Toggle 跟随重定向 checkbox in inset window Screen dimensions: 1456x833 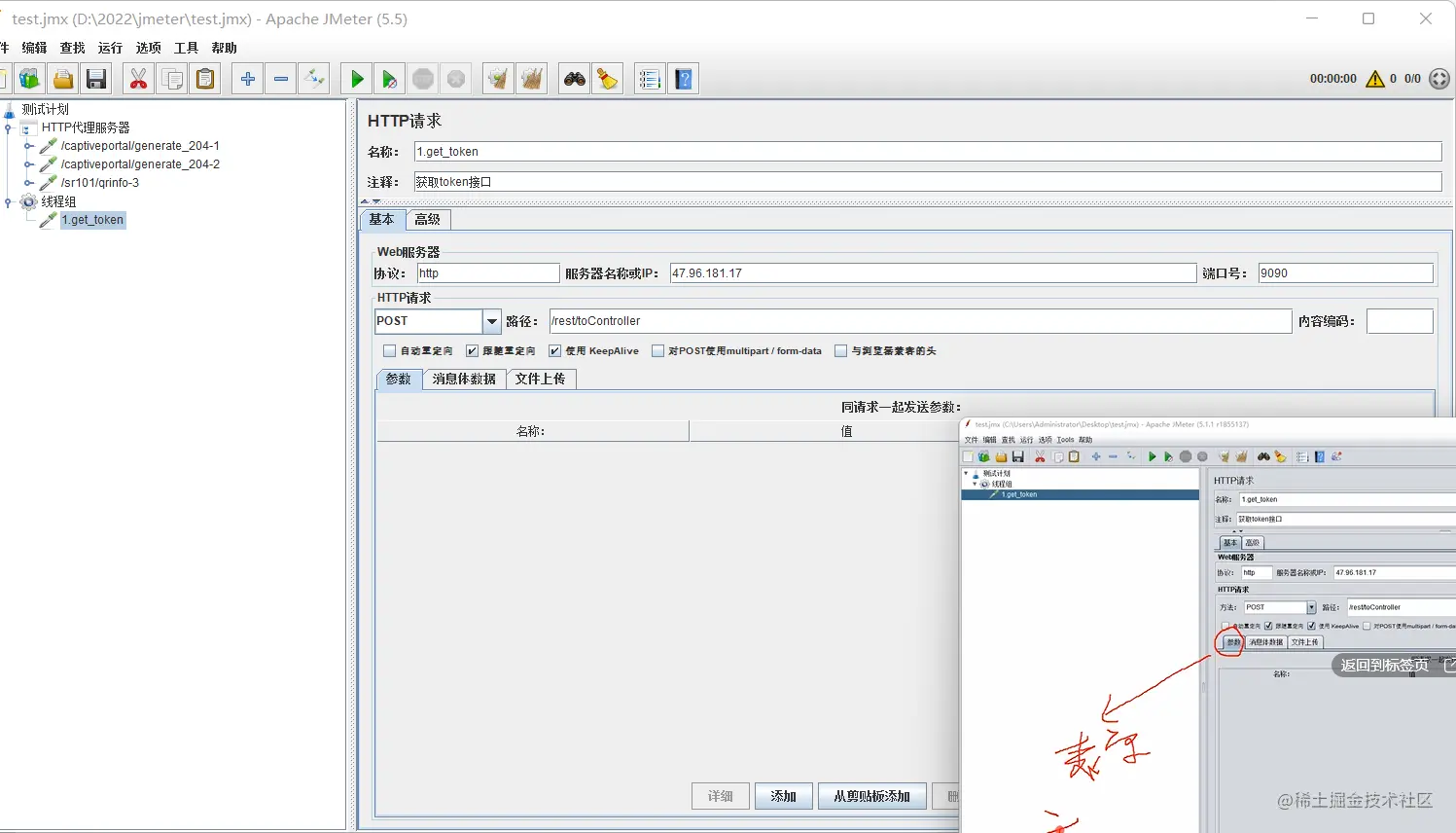[x=1268, y=626]
